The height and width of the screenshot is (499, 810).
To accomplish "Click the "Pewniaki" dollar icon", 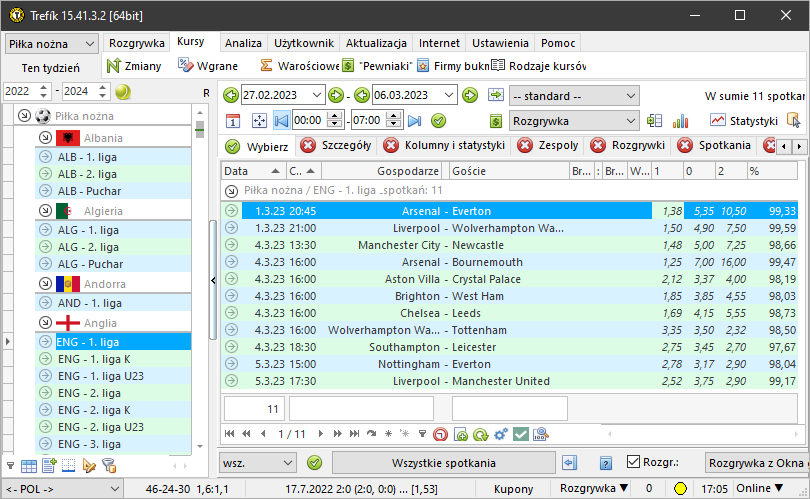I will click(x=347, y=66).
